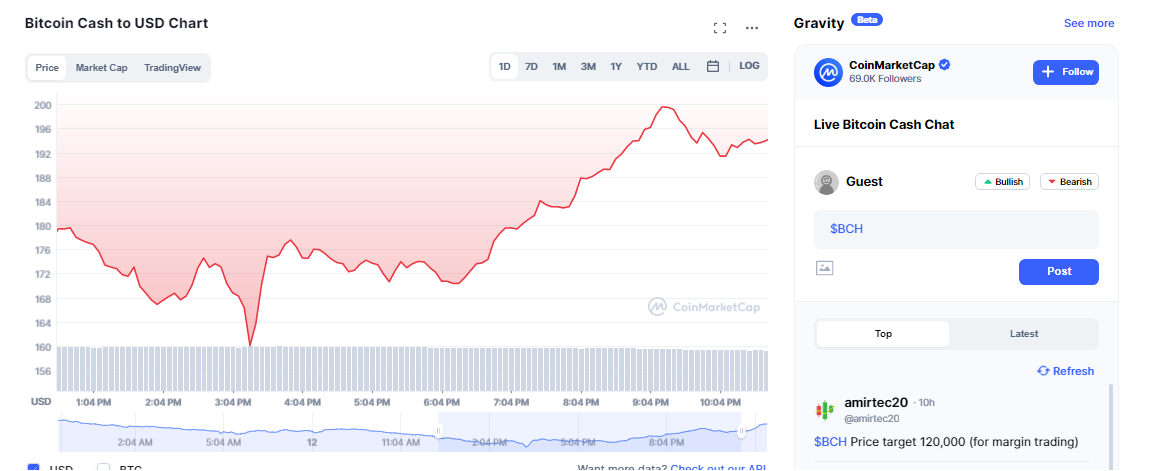Screen dimensions: 1165x471
Task: Click the @amirtec20 handle
Action: coord(872,418)
